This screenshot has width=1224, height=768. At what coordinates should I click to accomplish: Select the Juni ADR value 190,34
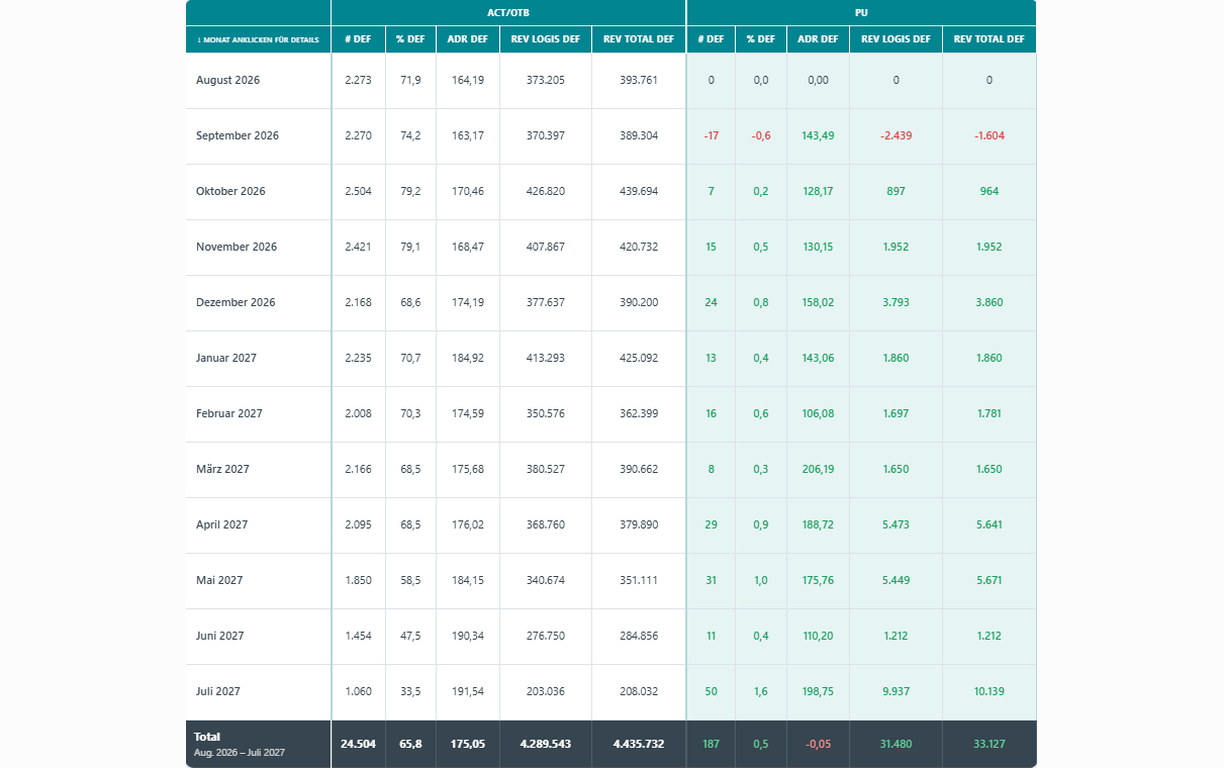click(x=467, y=636)
